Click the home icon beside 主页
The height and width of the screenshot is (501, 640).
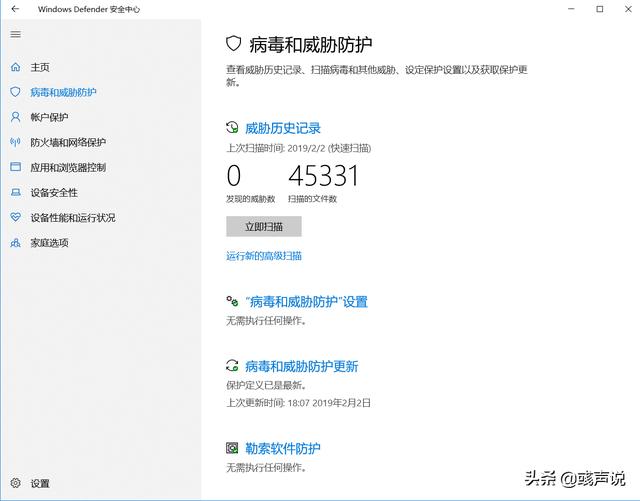tap(16, 67)
